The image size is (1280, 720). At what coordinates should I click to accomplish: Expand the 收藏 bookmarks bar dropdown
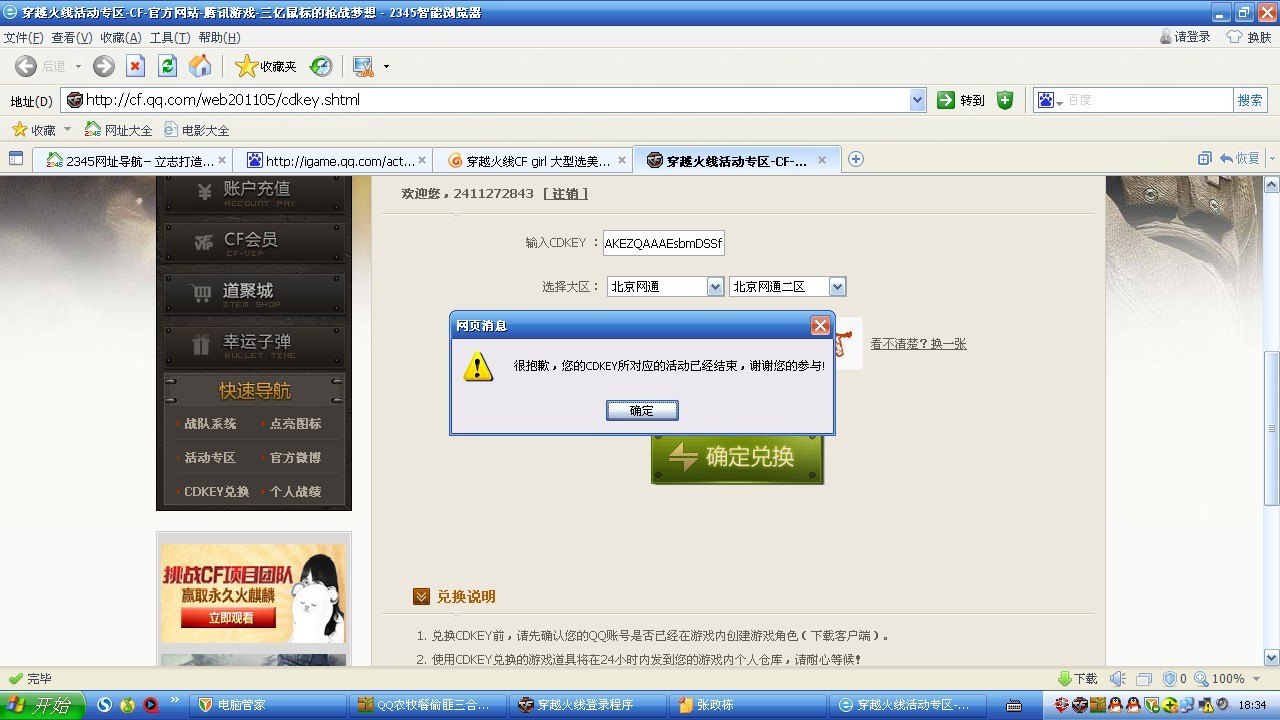[68, 129]
